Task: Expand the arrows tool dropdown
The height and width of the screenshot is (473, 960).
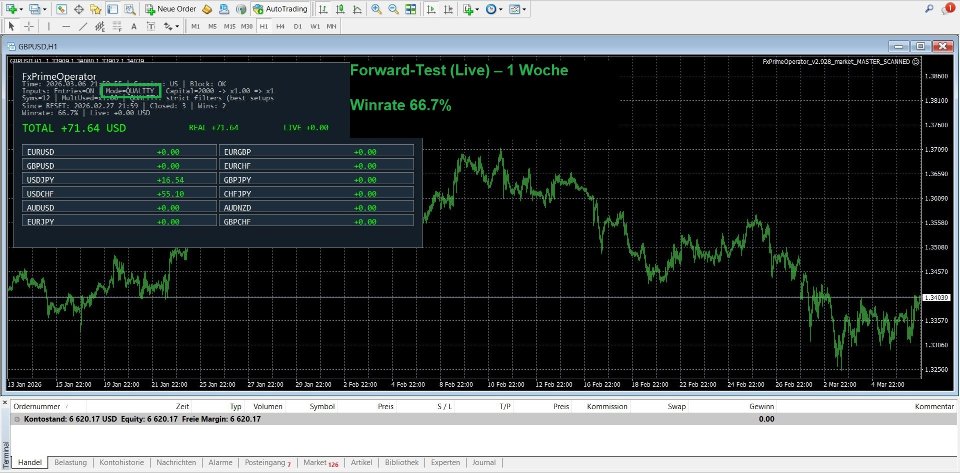Action: (x=178, y=26)
